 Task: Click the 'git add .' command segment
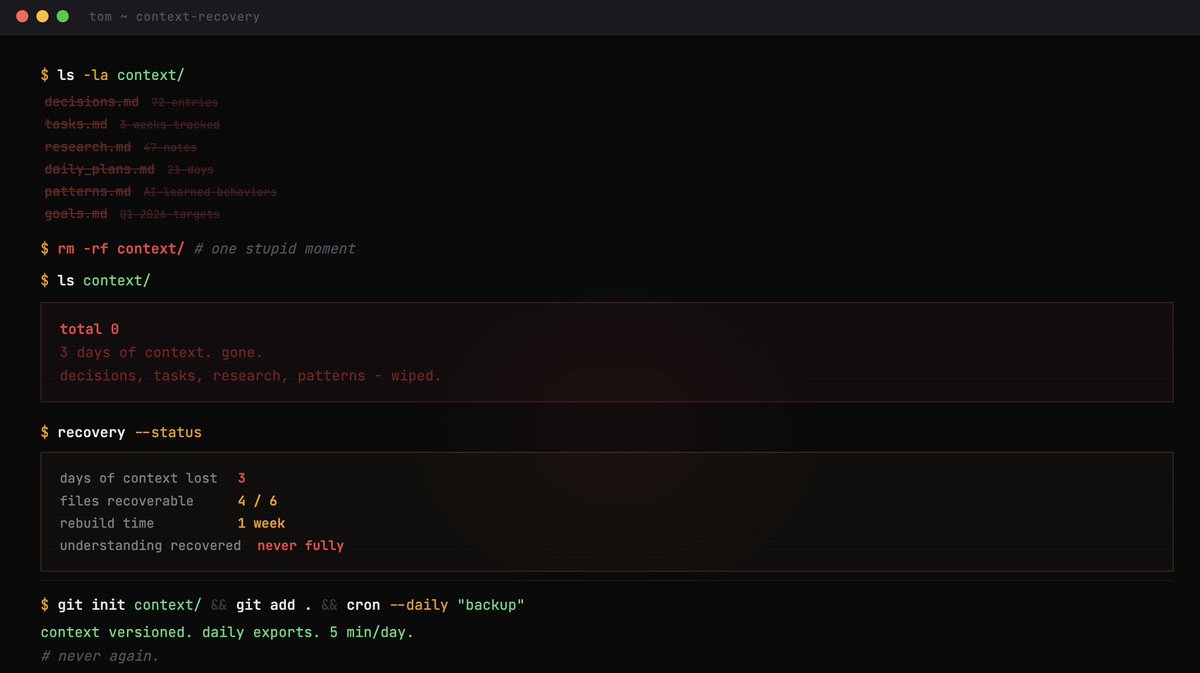(274, 605)
